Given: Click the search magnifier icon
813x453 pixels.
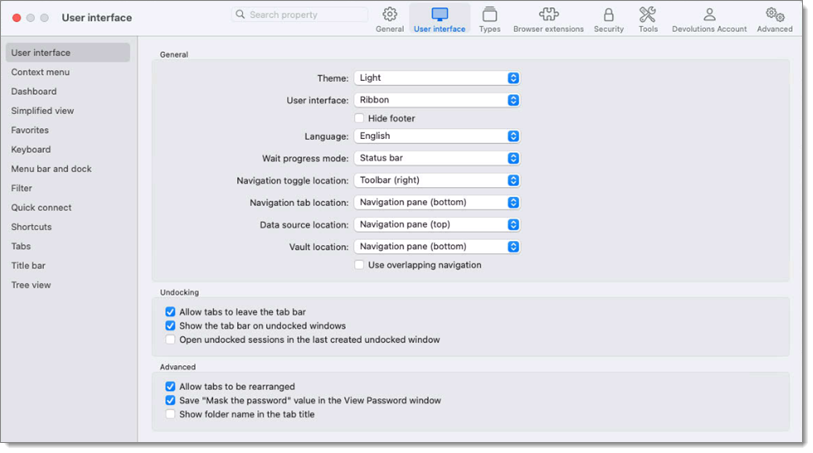Looking at the screenshot, I should point(240,15).
